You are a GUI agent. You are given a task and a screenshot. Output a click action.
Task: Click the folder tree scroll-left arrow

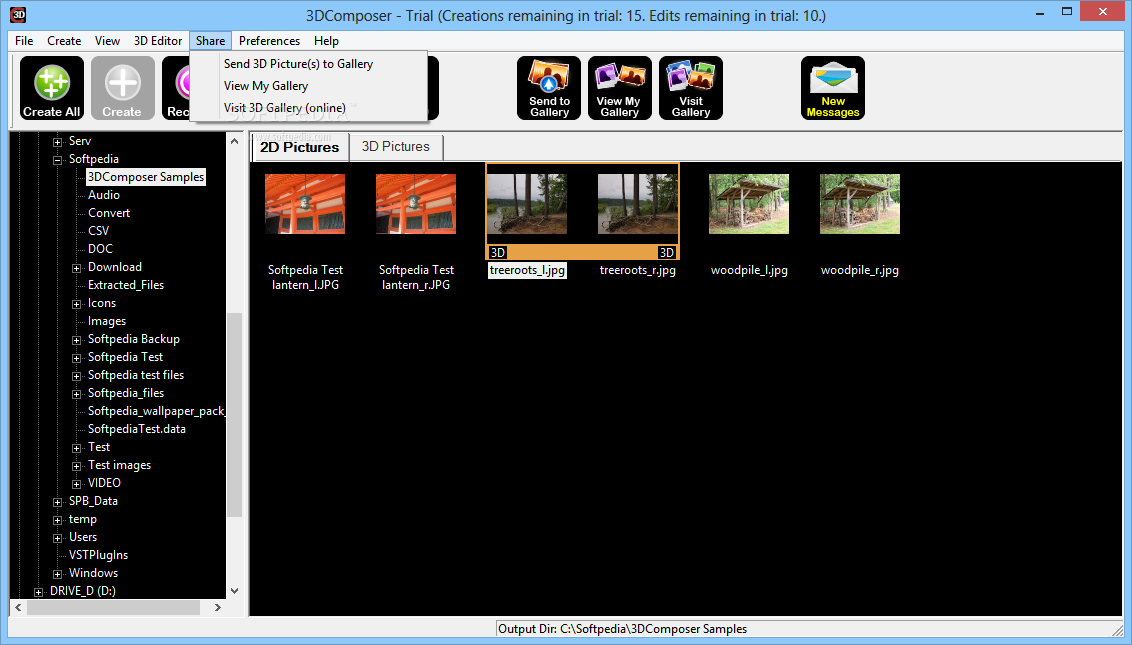[x=18, y=608]
